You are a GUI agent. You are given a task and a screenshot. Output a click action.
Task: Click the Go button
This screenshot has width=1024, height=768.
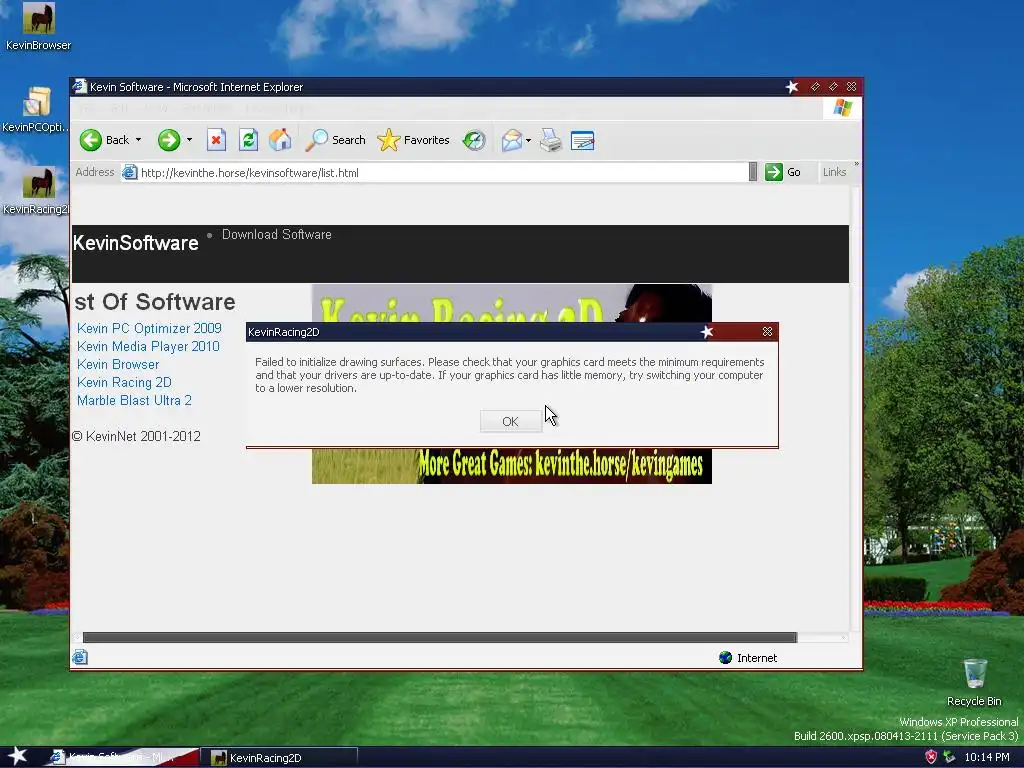point(783,172)
